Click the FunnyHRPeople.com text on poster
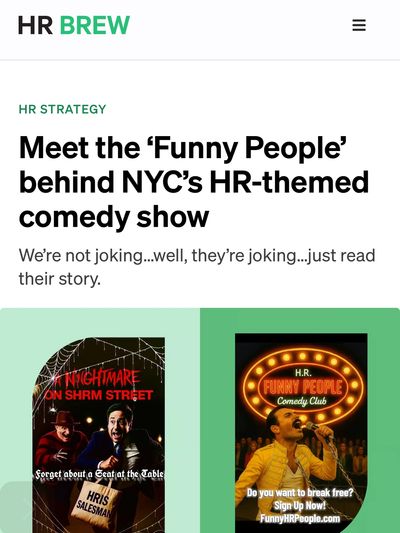The height and width of the screenshot is (533, 400). pyautogui.click(x=300, y=518)
